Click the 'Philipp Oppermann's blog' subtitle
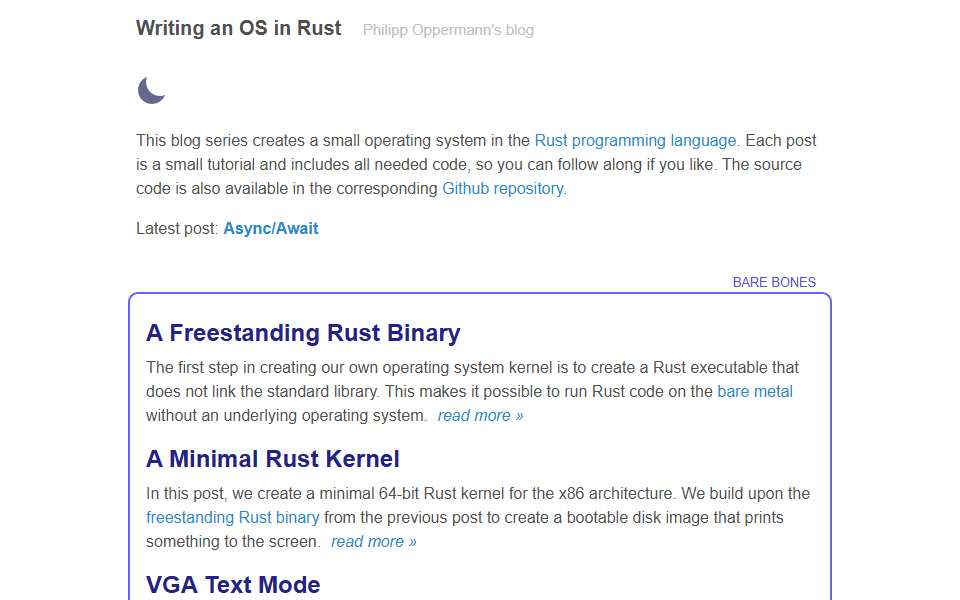Image resolution: width=960 pixels, height=600 pixels. (448, 30)
